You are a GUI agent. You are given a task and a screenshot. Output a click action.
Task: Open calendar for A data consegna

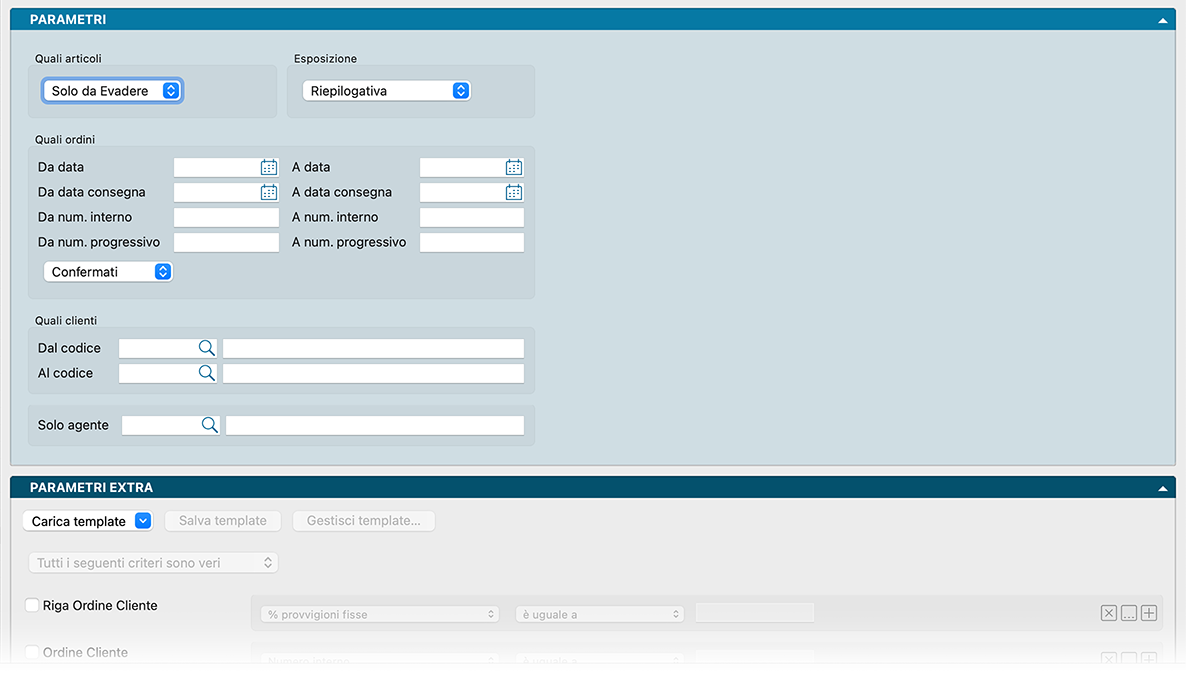514,193
